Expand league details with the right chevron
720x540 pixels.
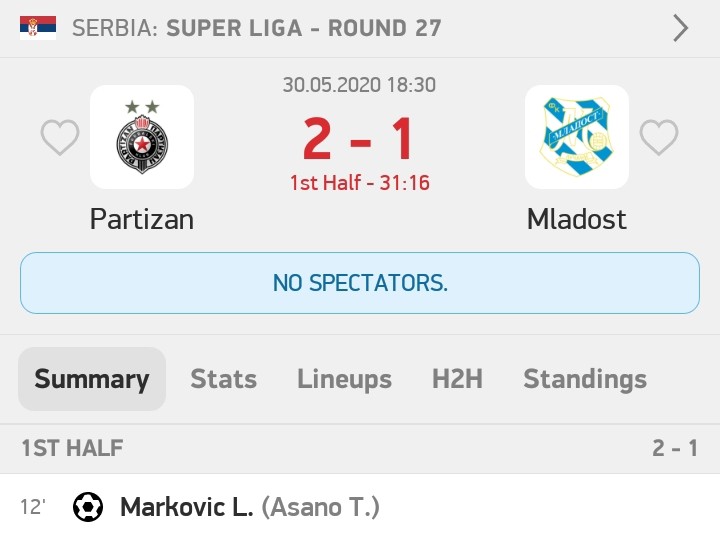681,28
